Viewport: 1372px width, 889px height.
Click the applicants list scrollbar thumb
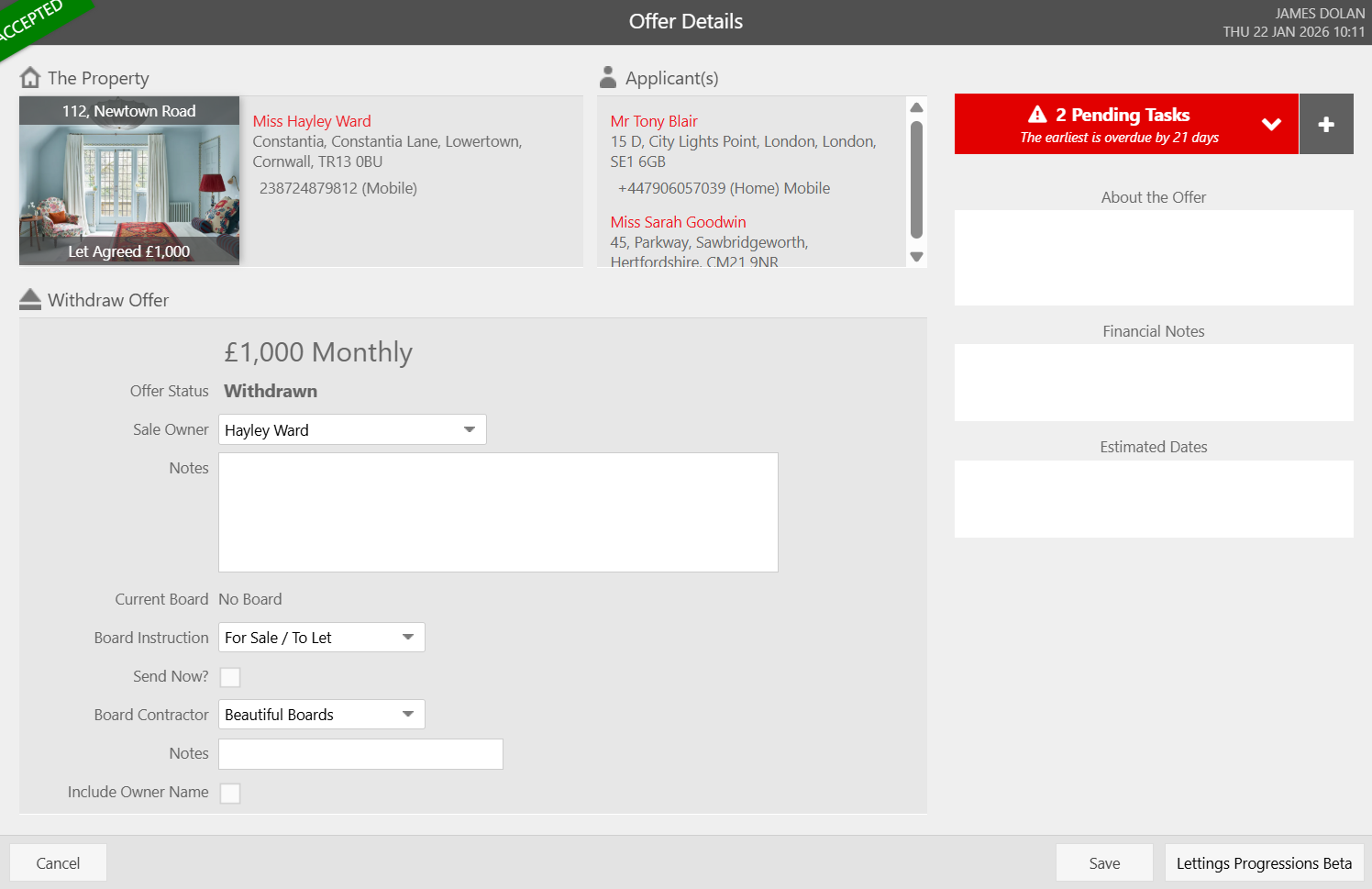tap(916, 180)
